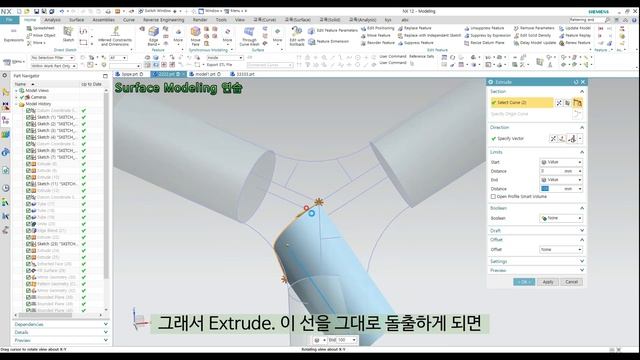Click Cancel in the Extrude dialog
The height and width of the screenshot is (360, 640).
571,282
